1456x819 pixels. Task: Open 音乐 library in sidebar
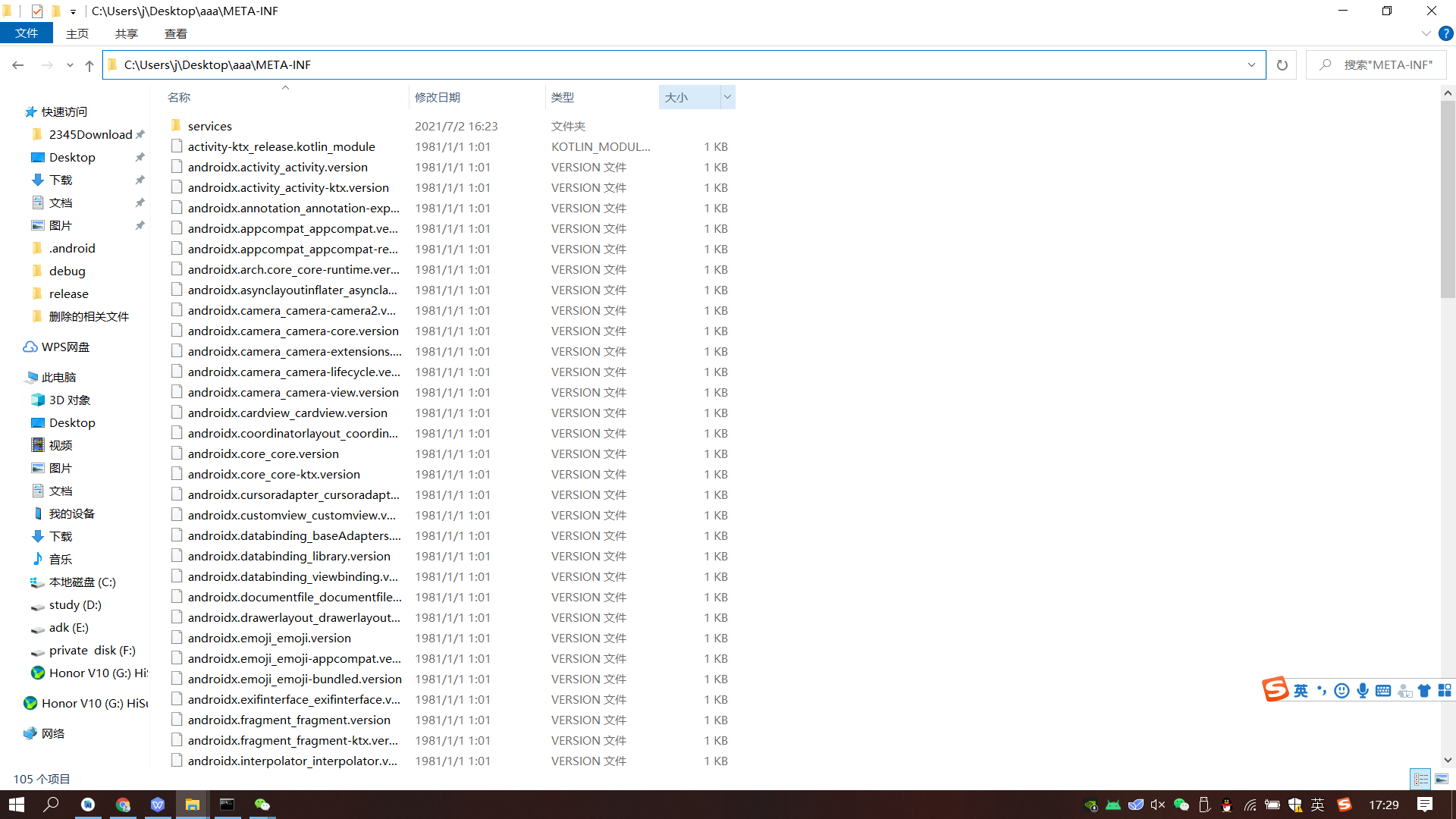[x=61, y=559]
